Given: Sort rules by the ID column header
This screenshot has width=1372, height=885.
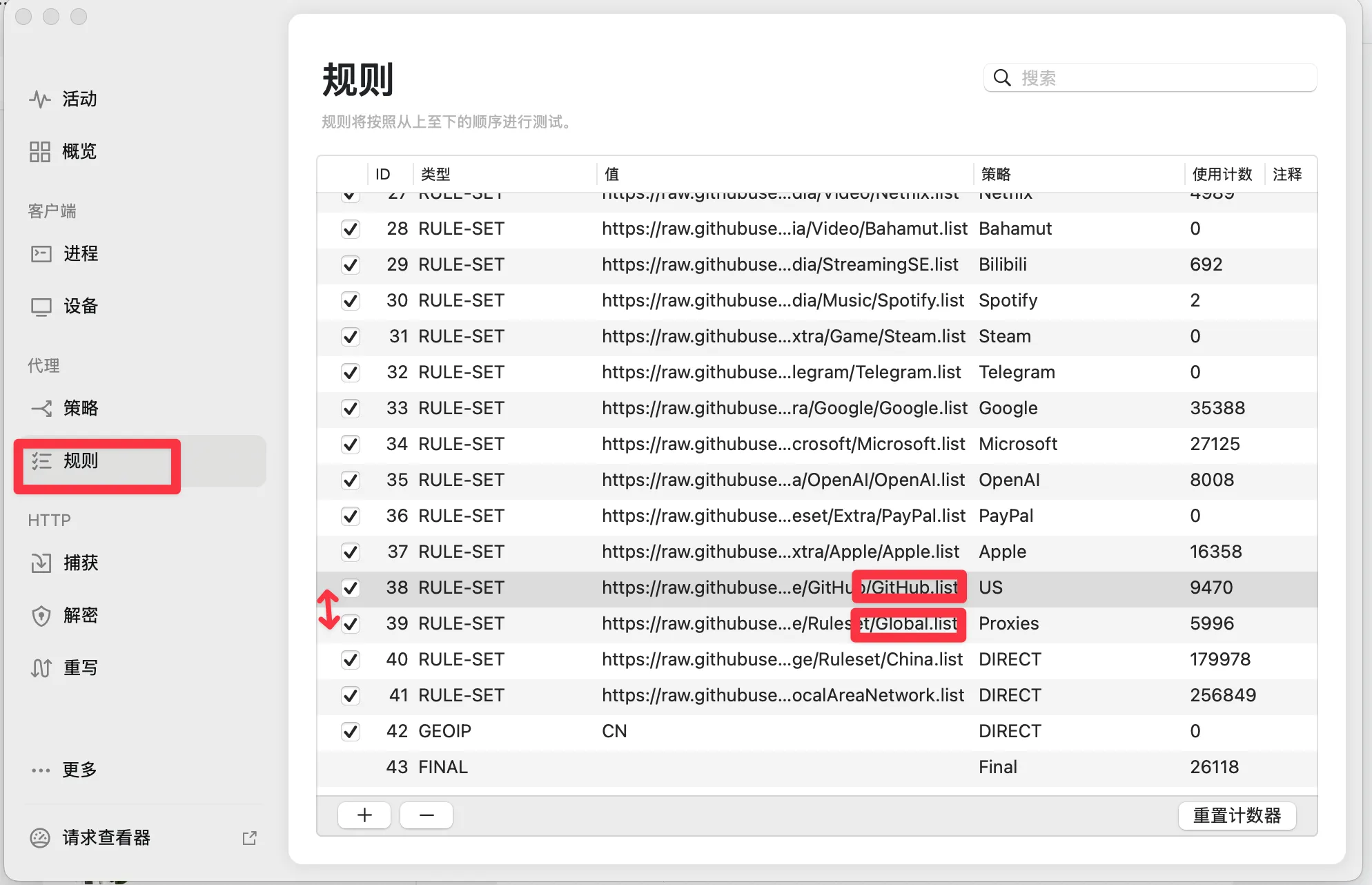Looking at the screenshot, I should (x=383, y=175).
